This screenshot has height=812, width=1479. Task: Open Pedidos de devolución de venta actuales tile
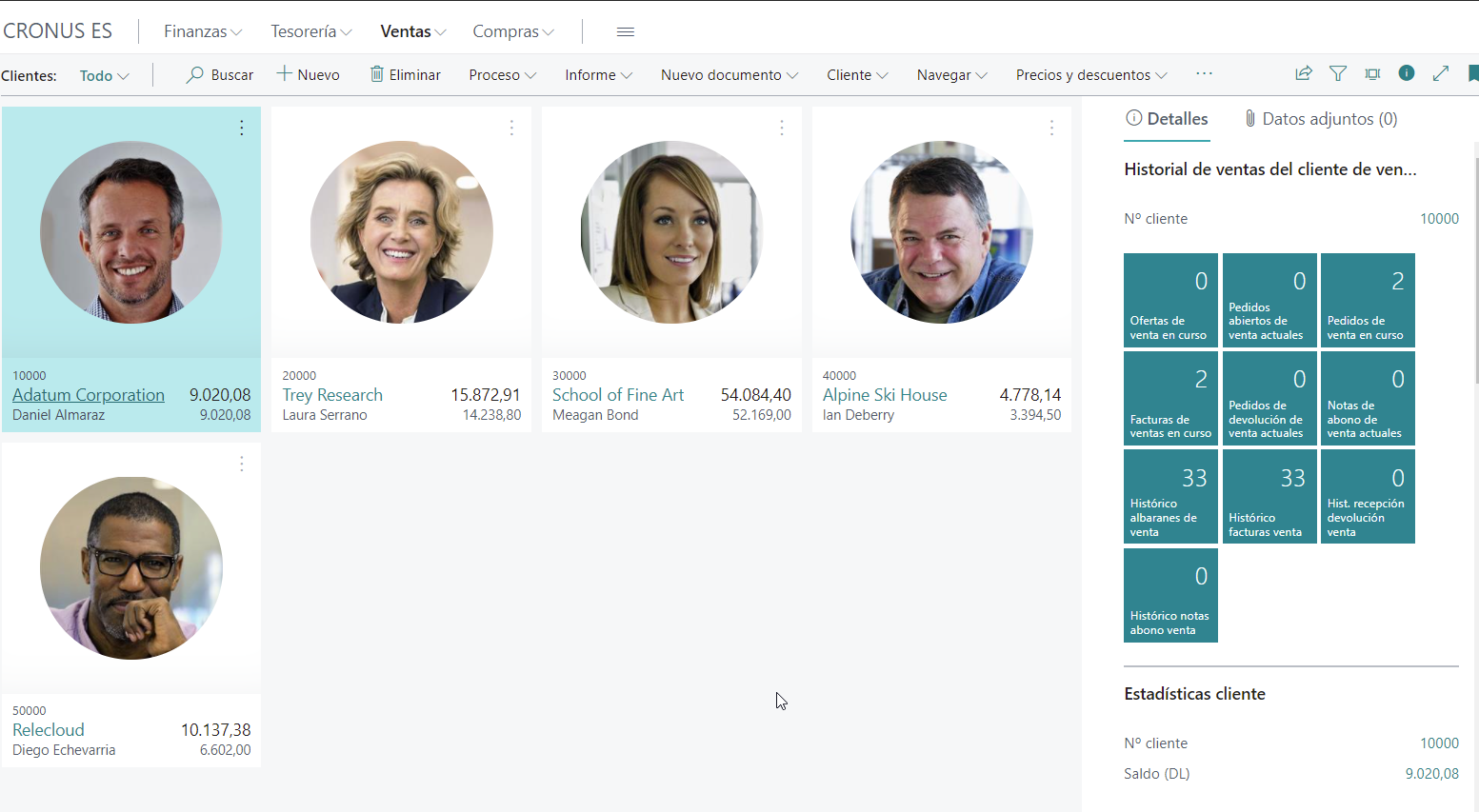pos(1269,398)
